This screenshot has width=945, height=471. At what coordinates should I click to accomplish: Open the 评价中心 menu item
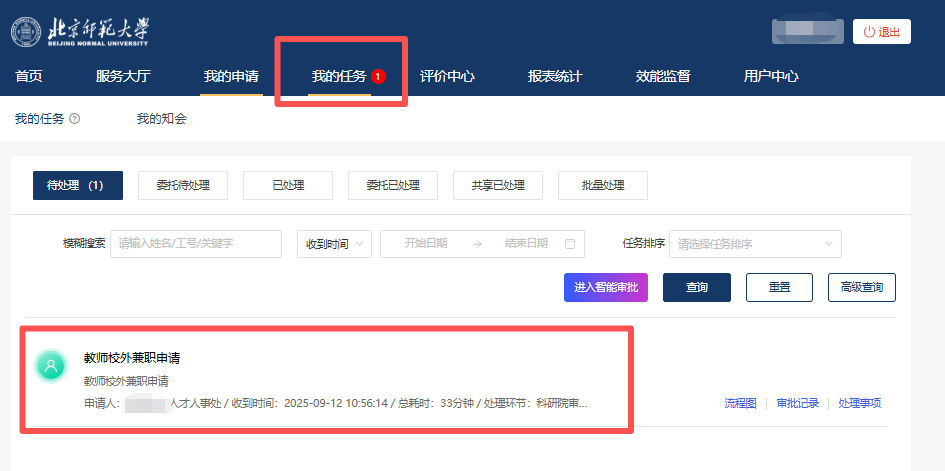(x=447, y=76)
